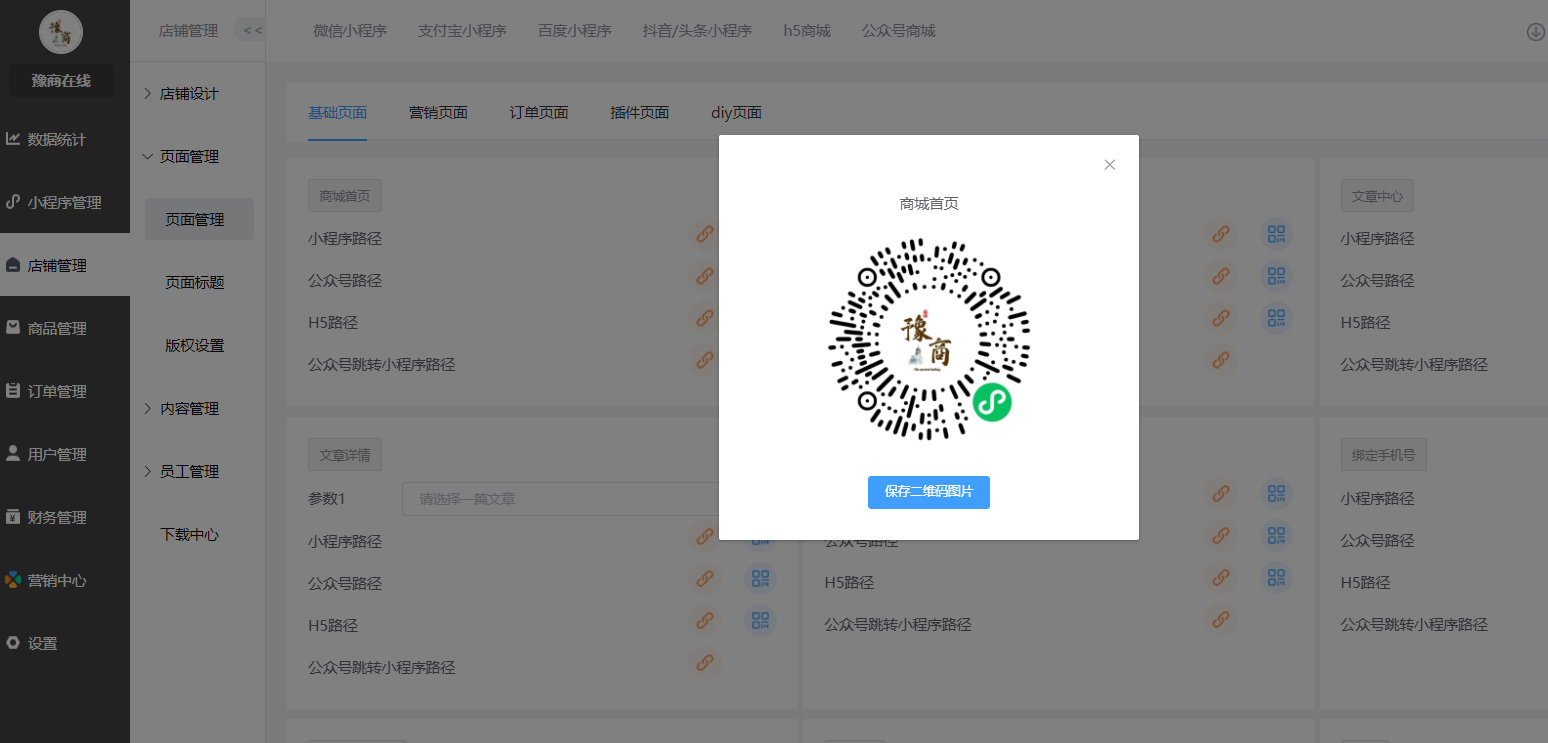Switch to the 公众号商城 platform tab

pyautogui.click(x=899, y=31)
